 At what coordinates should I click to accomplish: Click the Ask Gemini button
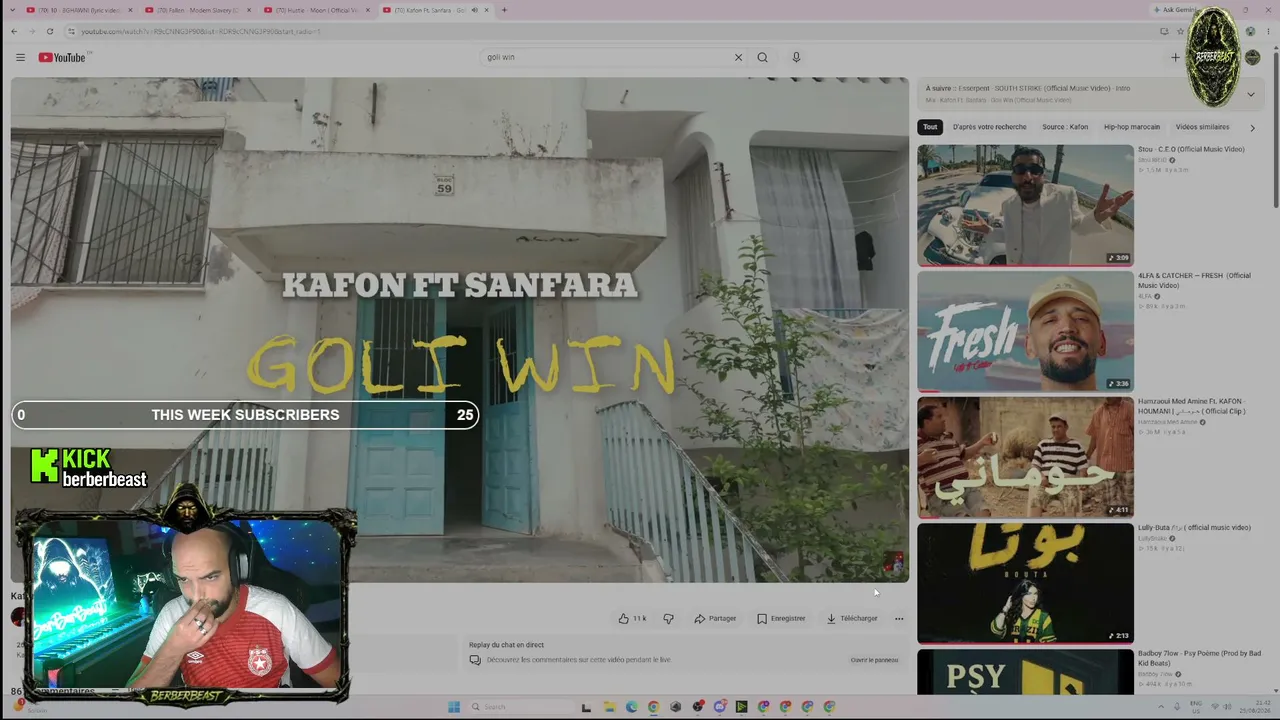click(x=1172, y=10)
